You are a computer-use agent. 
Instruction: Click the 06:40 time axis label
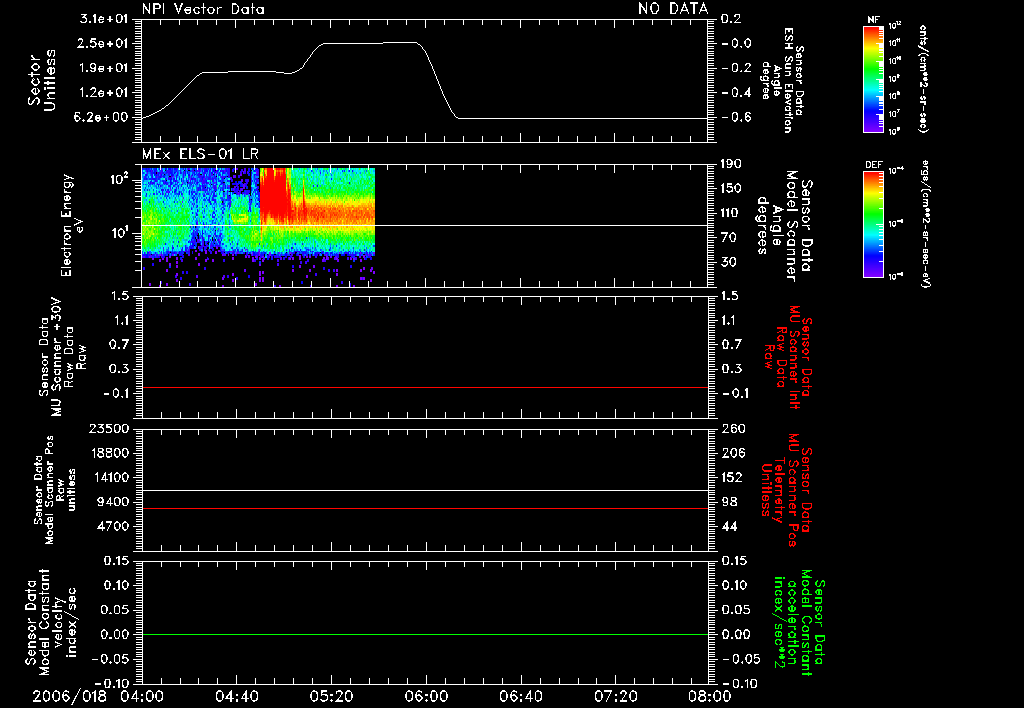coord(520,696)
